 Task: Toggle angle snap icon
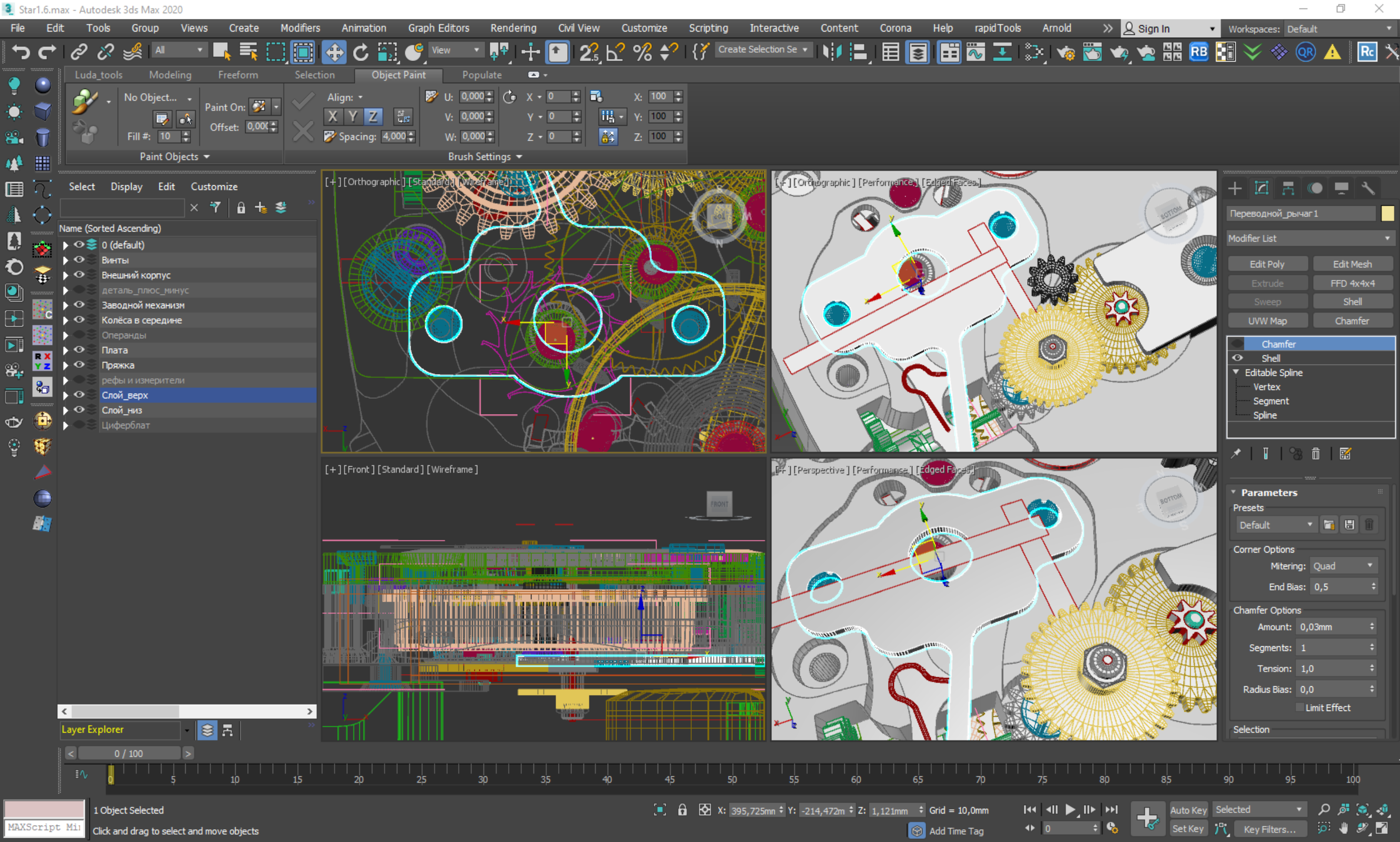pos(616,52)
